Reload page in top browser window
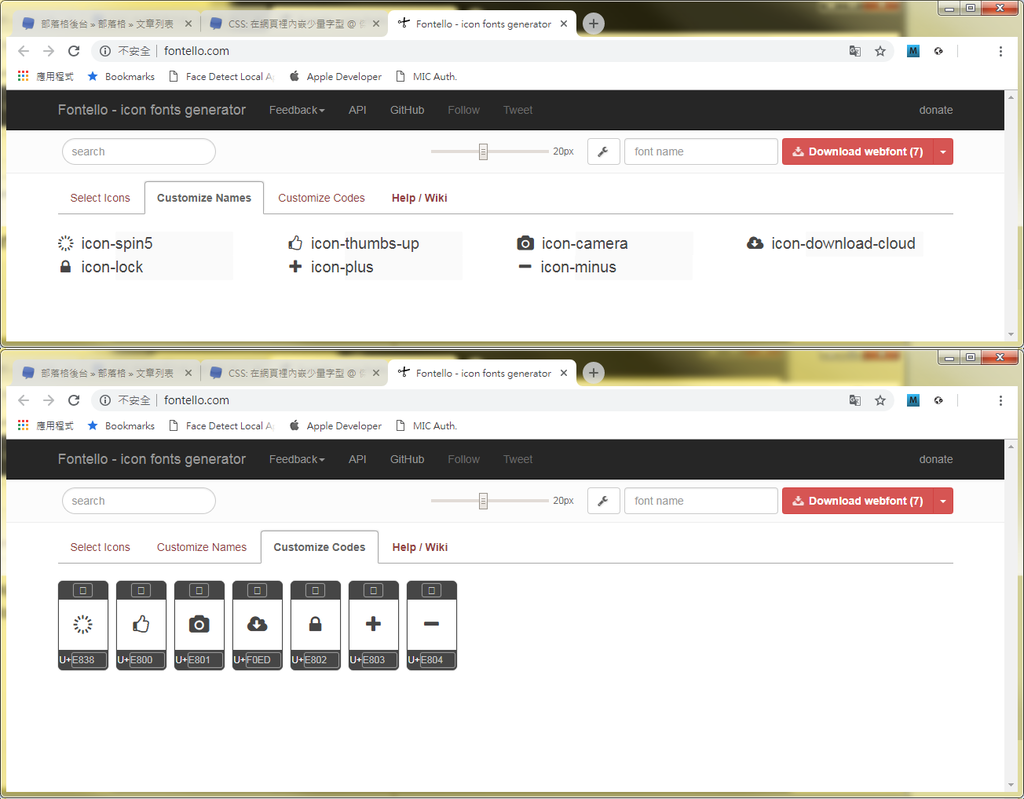 pyautogui.click(x=74, y=51)
